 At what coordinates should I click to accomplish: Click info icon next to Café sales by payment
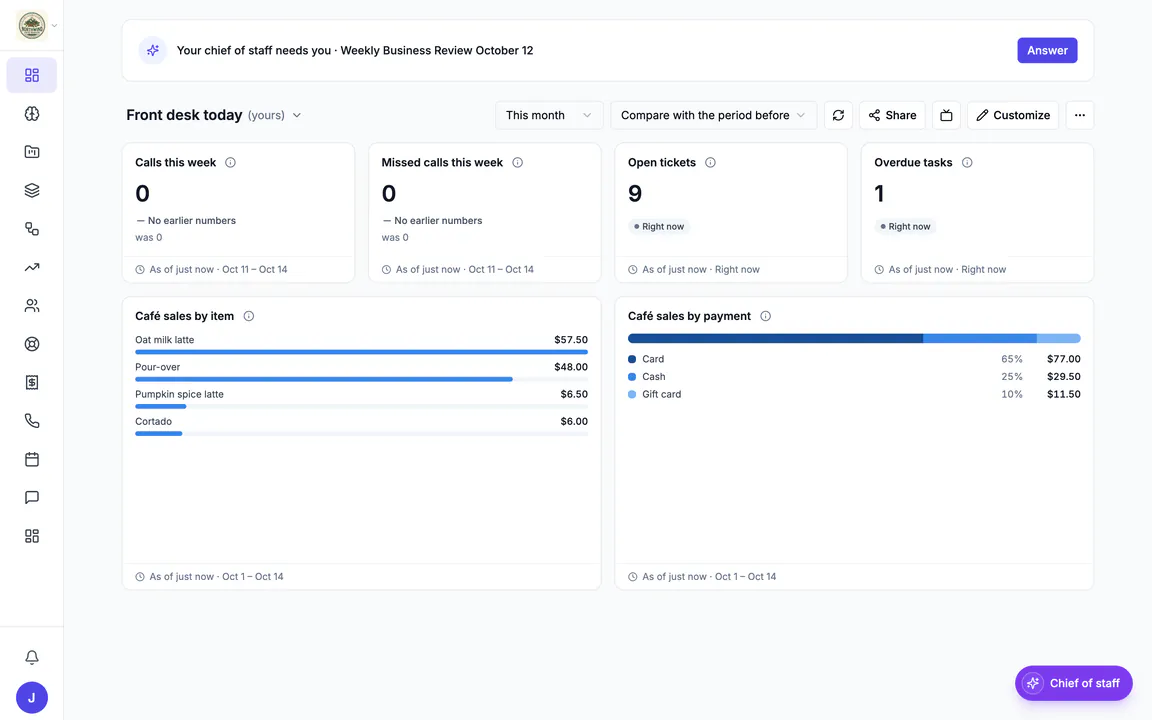pyautogui.click(x=766, y=316)
